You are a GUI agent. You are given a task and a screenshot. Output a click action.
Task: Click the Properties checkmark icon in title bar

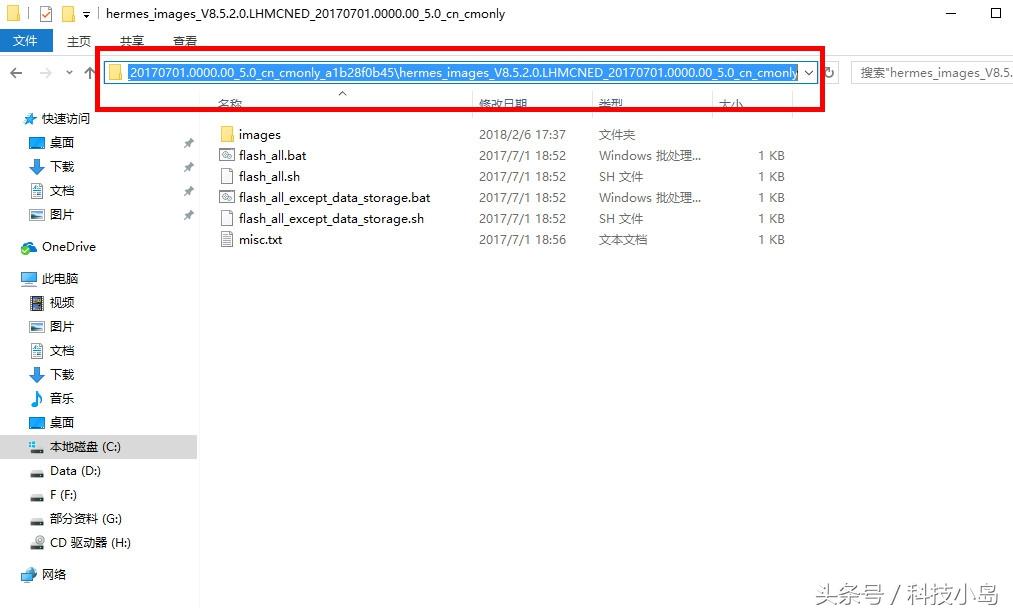coord(46,14)
